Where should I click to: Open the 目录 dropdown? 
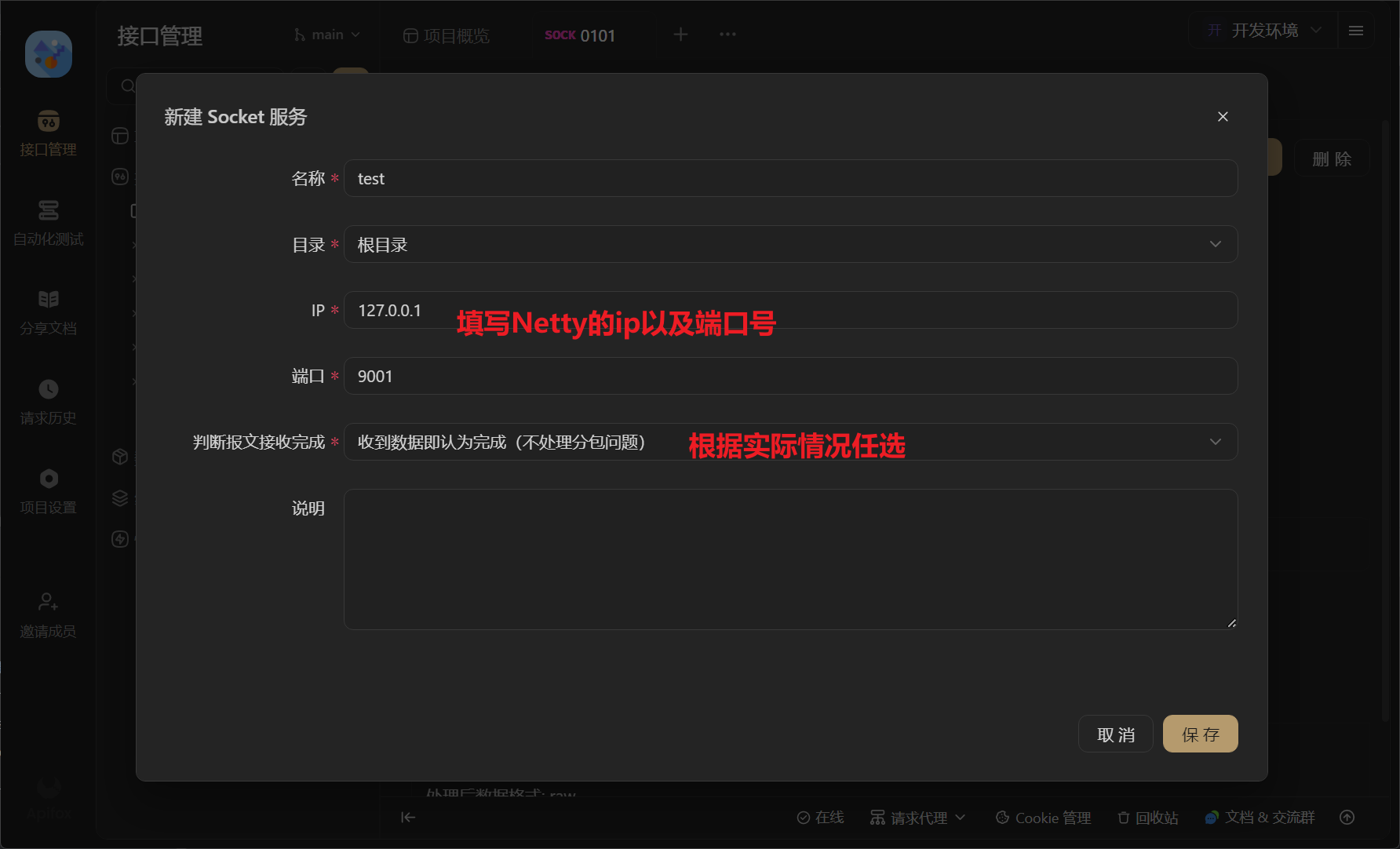point(790,245)
